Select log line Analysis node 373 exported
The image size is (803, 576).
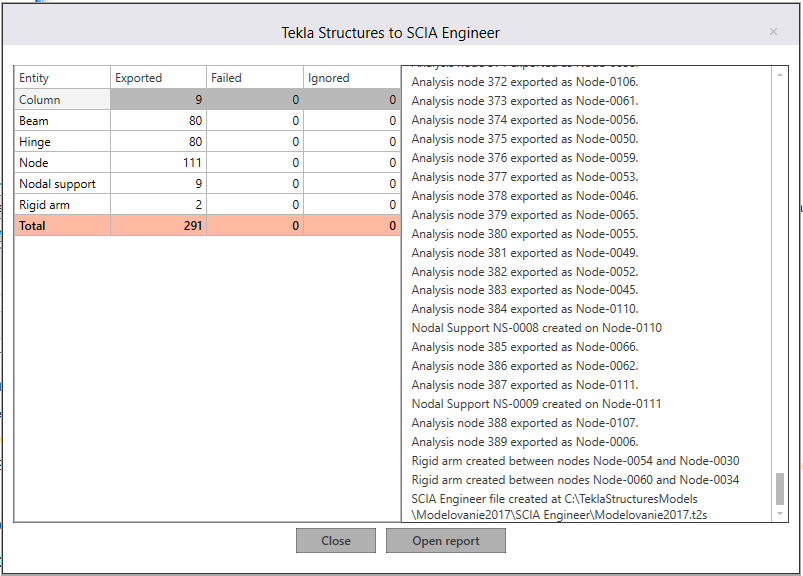(525, 101)
